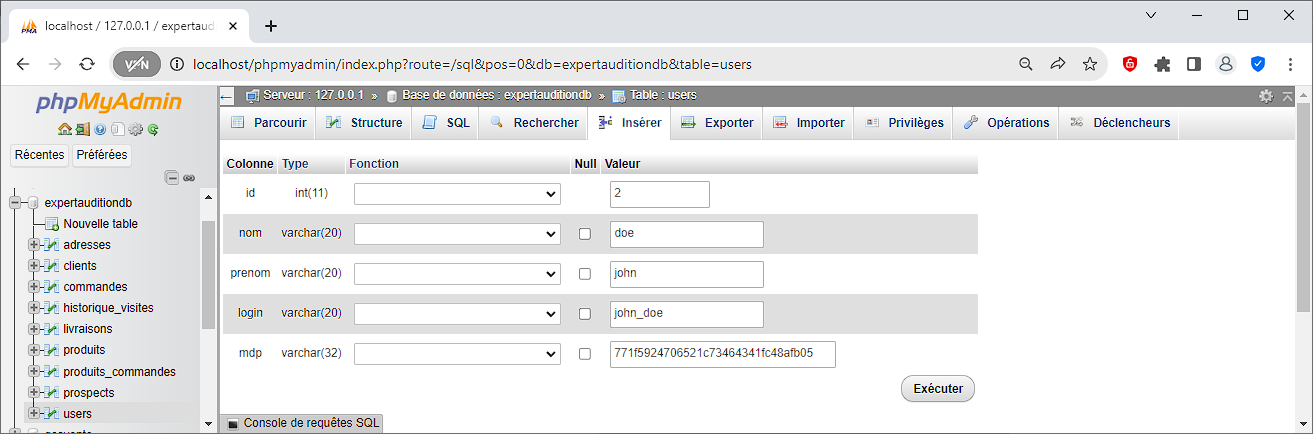Open phpMyAdmin documentation help icon
Viewport: 1313px width, 434px height.
tap(100, 129)
